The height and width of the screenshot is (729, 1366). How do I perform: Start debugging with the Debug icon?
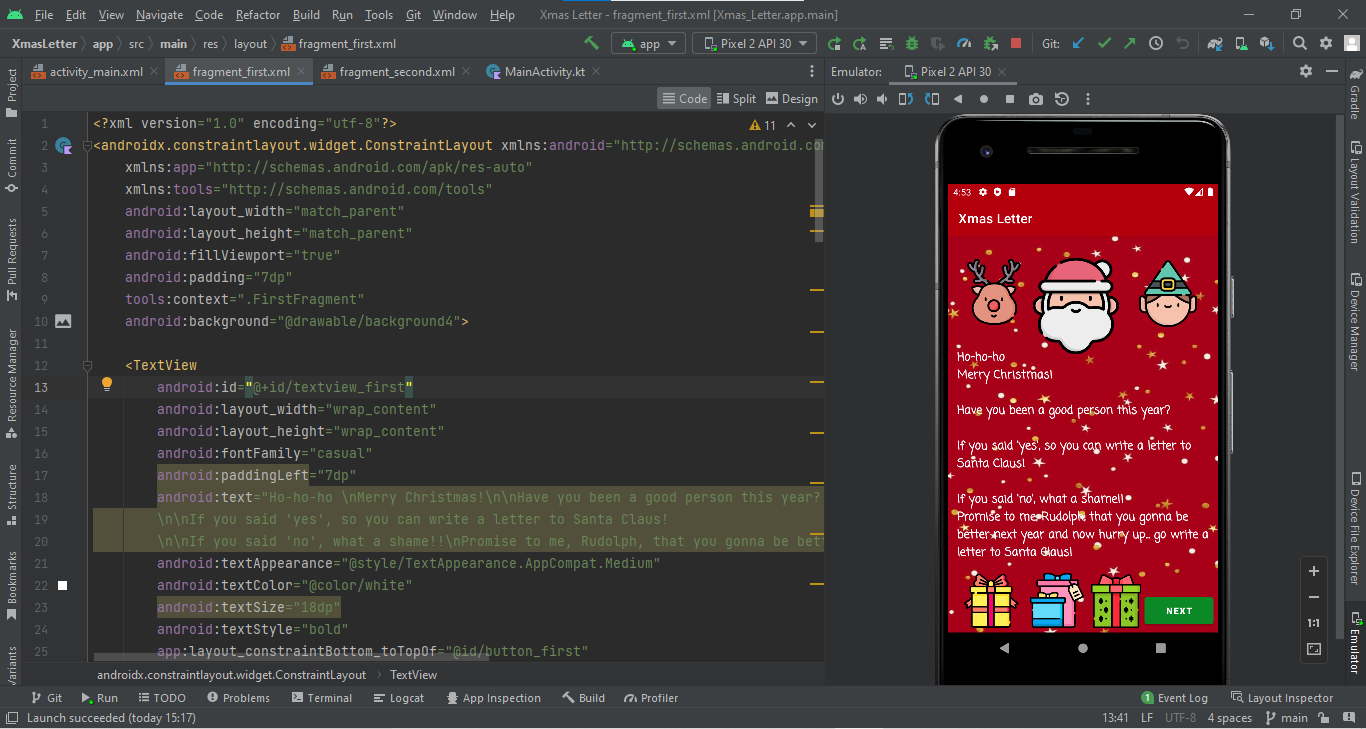pyautogui.click(x=910, y=43)
